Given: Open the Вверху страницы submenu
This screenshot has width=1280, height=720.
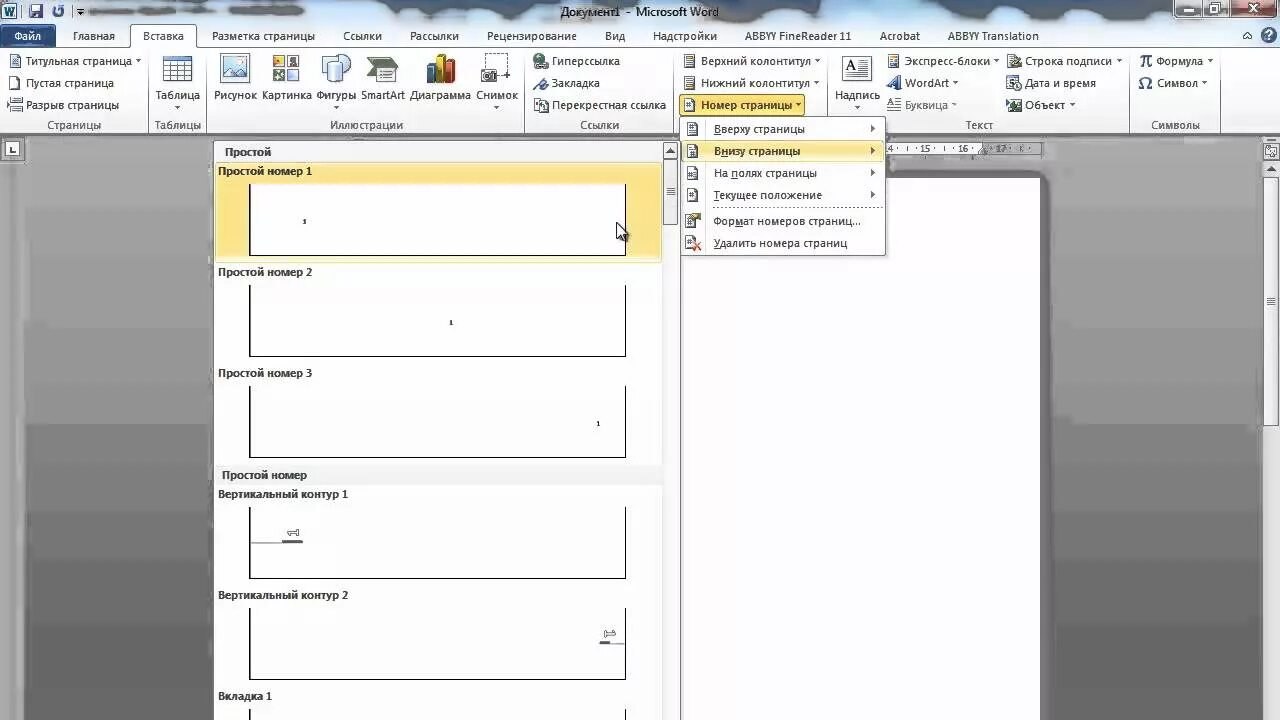Looking at the screenshot, I should tap(783, 129).
